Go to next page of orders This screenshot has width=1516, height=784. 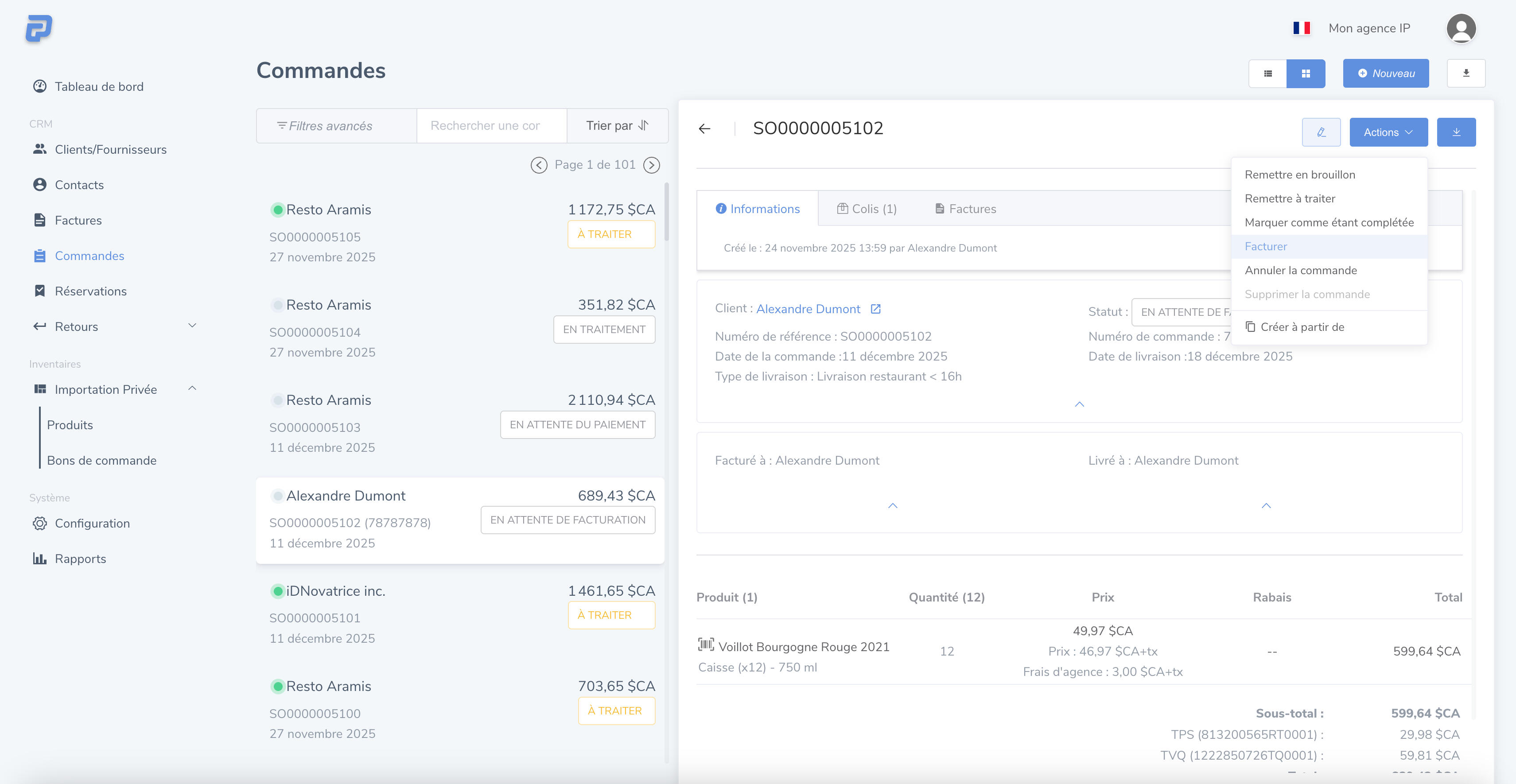pyautogui.click(x=651, y=165)
